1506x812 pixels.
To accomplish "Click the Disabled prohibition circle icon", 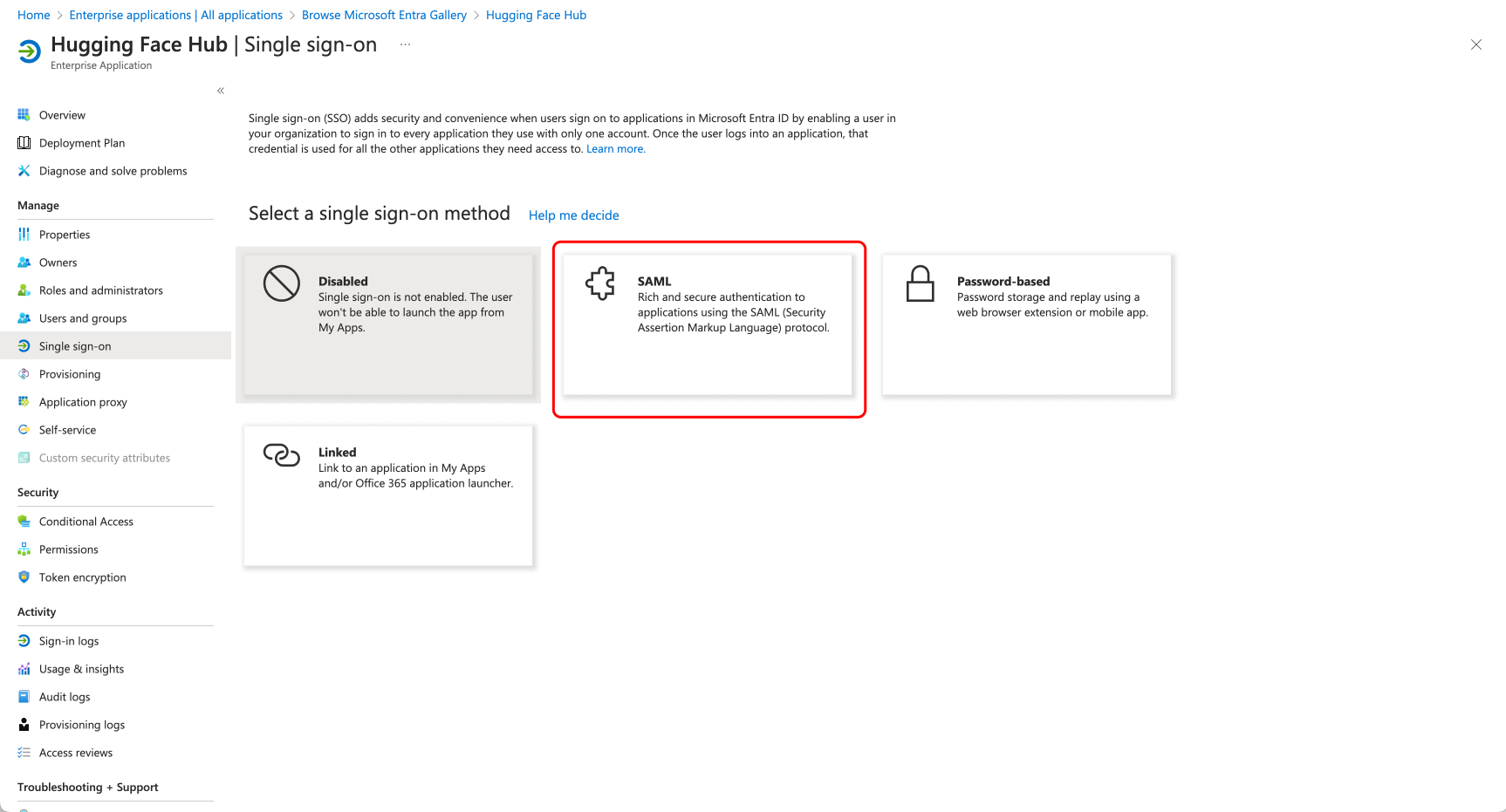I will [282, 284].
